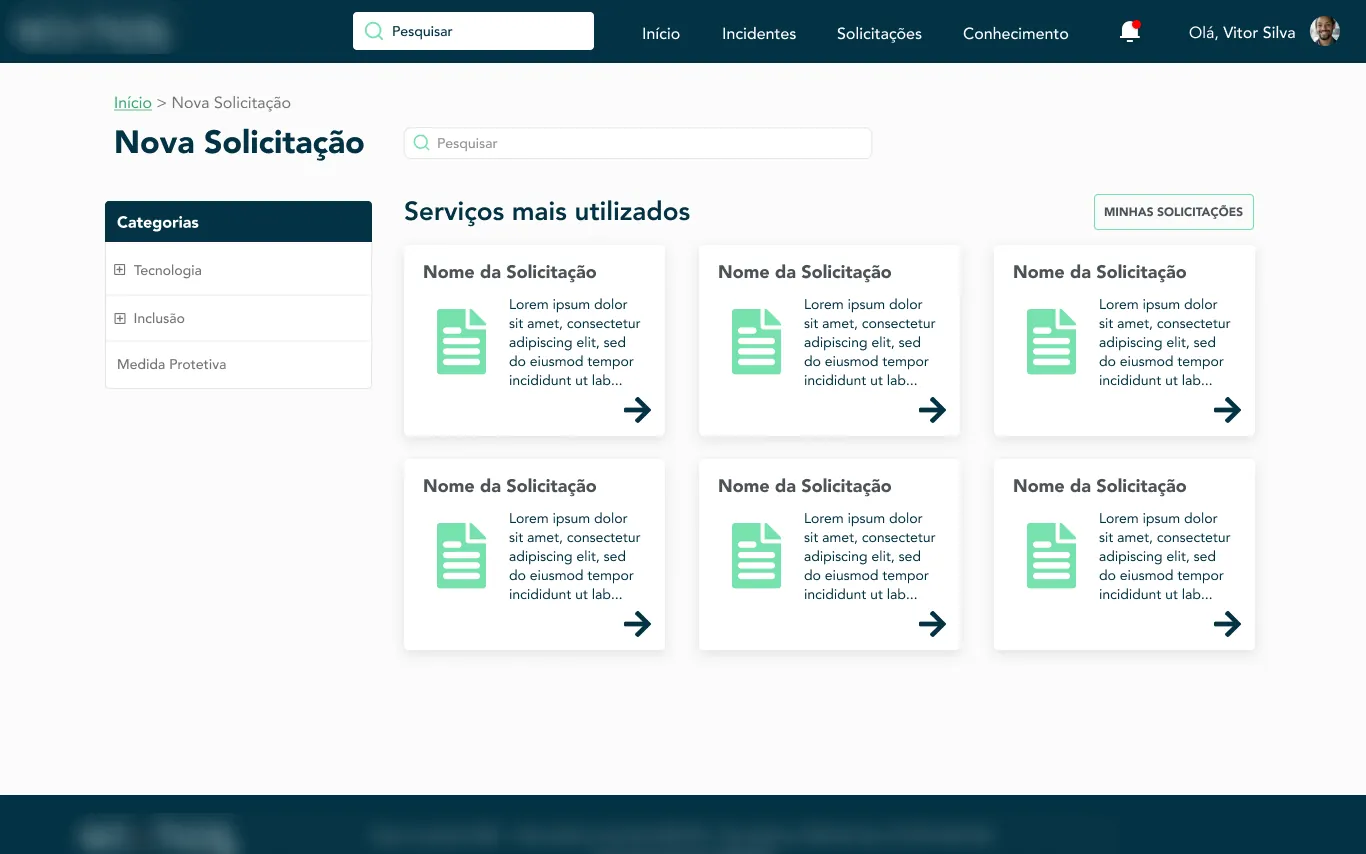This screenshot has height=854, width=1366.
Task: Click the "Olá, Vitor Silva" greeting
Action: (1242, 33)
